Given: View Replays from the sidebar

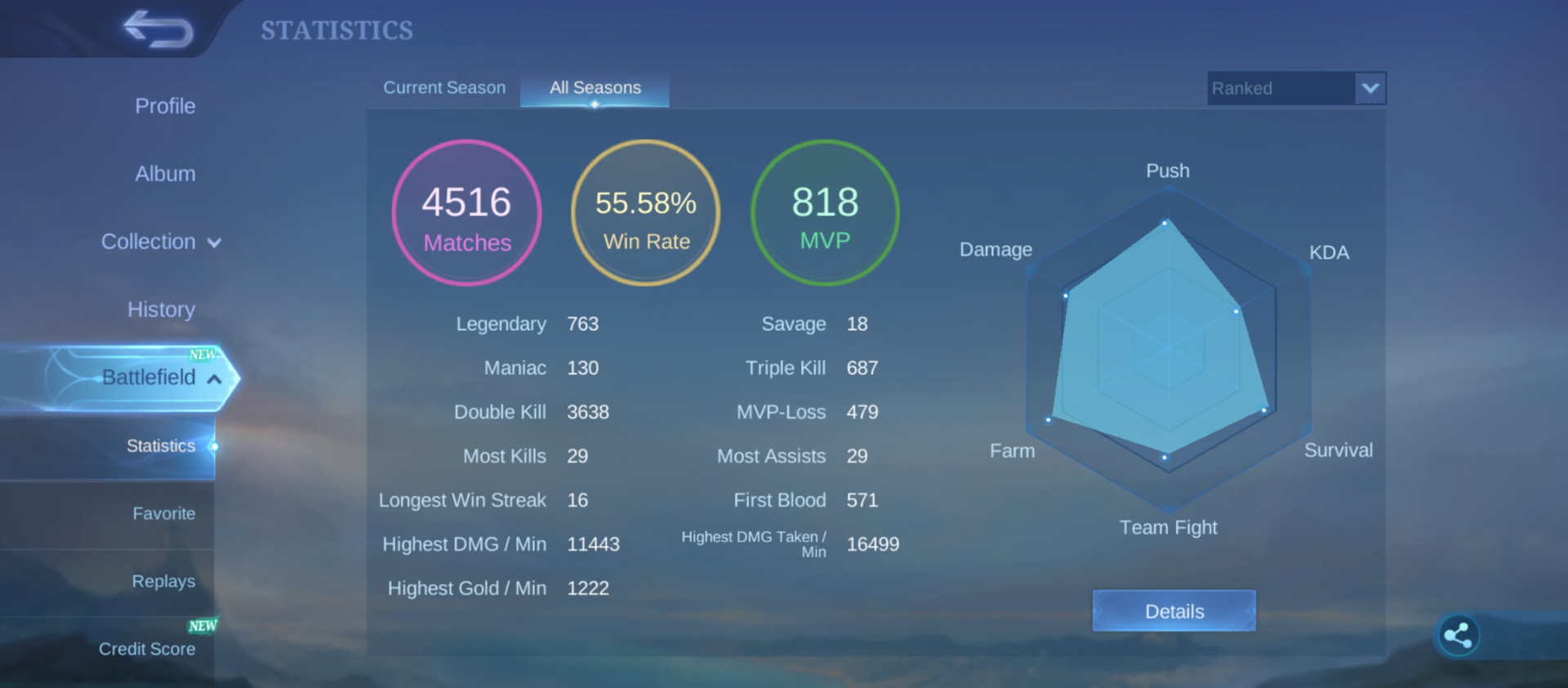Looking at the screenshot, I should click(164, 581).
